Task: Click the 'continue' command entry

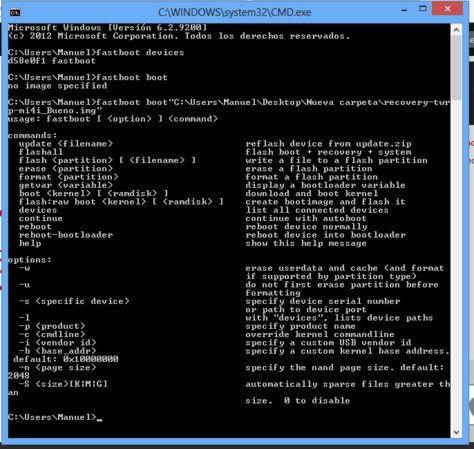Action: click(x=41, y=219)
